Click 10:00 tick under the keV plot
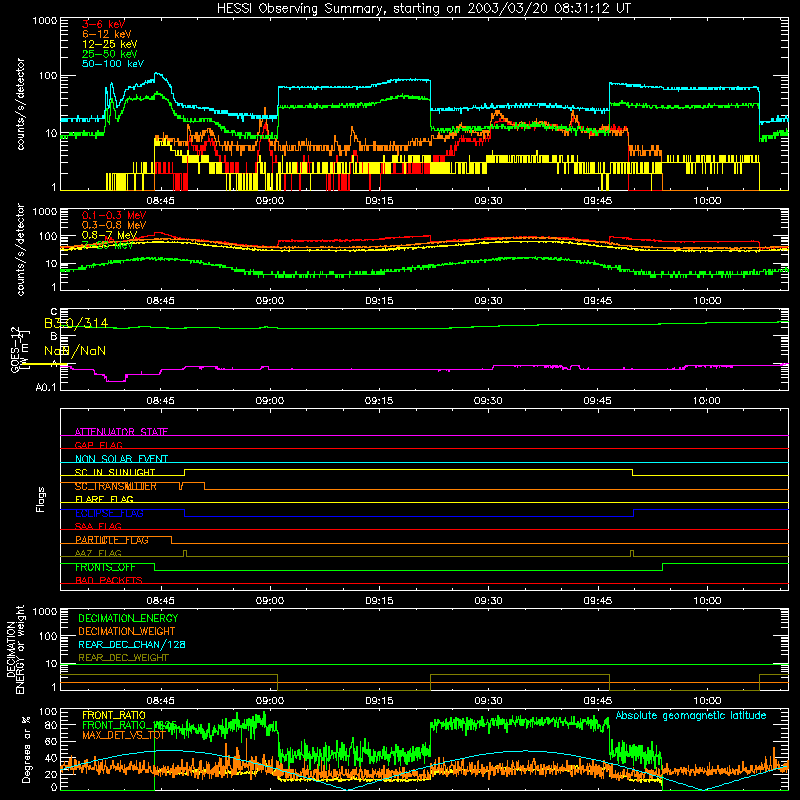Screen dimensions: 800x800 tap(707, 201)
